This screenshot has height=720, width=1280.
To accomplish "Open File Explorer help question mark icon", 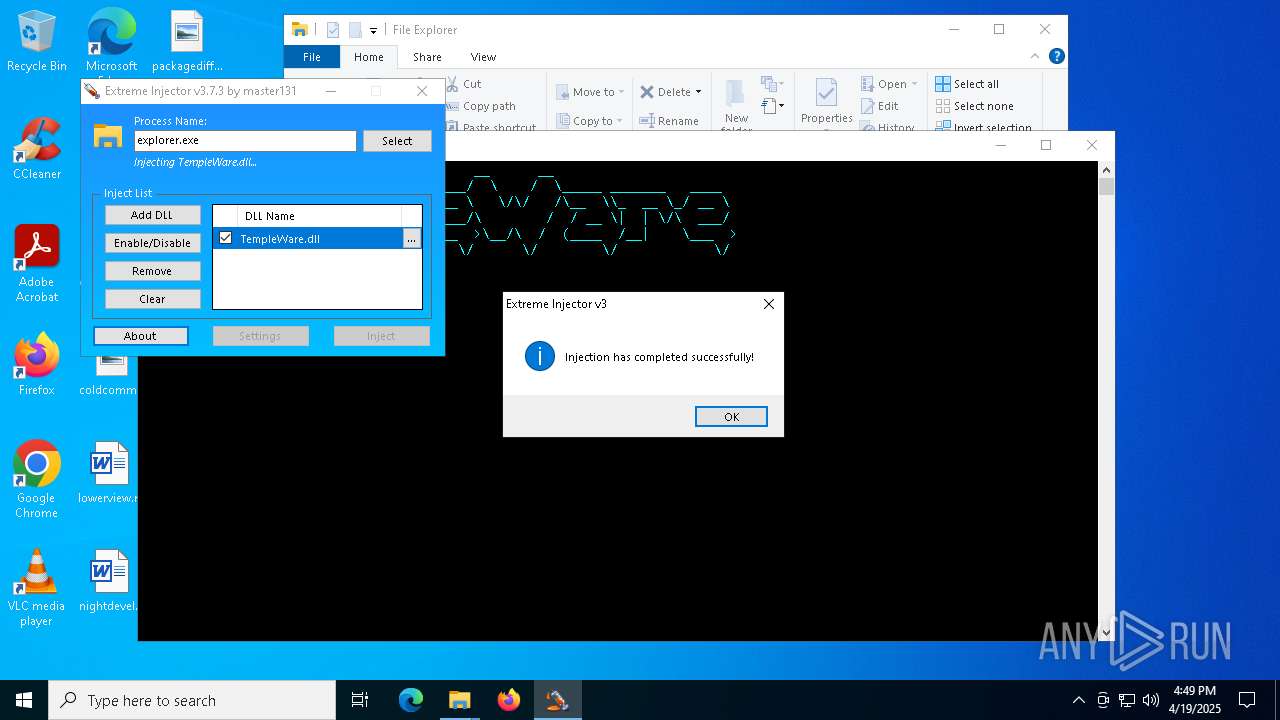I will click(1056, 57).
